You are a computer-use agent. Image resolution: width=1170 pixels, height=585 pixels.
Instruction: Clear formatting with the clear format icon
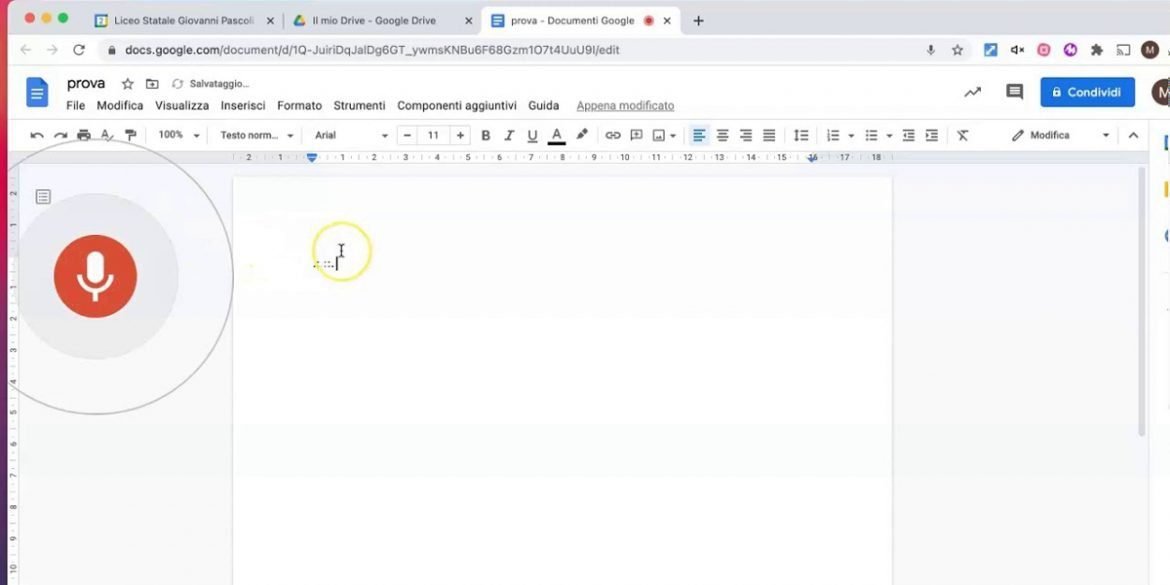[962, 135]
